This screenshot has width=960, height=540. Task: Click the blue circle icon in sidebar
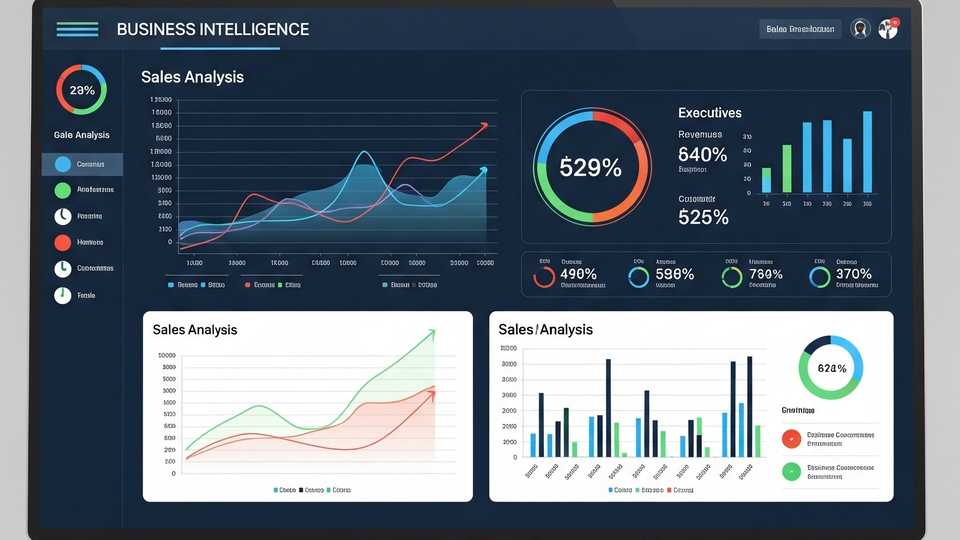[62, 164]
